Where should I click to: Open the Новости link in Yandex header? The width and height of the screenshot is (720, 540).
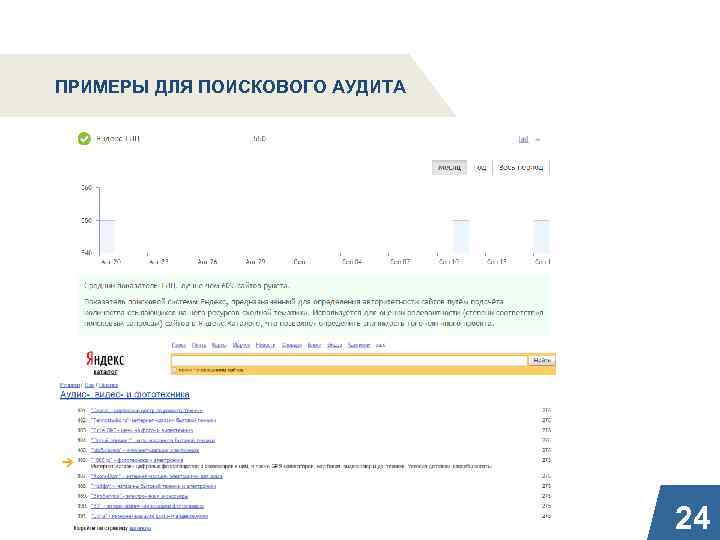pos(265,345)
